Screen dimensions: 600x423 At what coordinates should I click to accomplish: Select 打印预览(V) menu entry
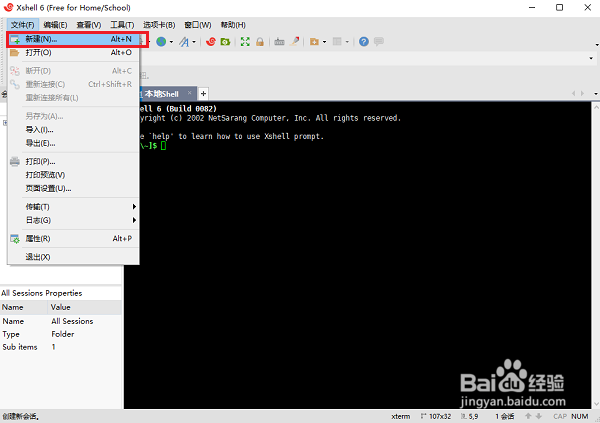click(x=73, y=175)
